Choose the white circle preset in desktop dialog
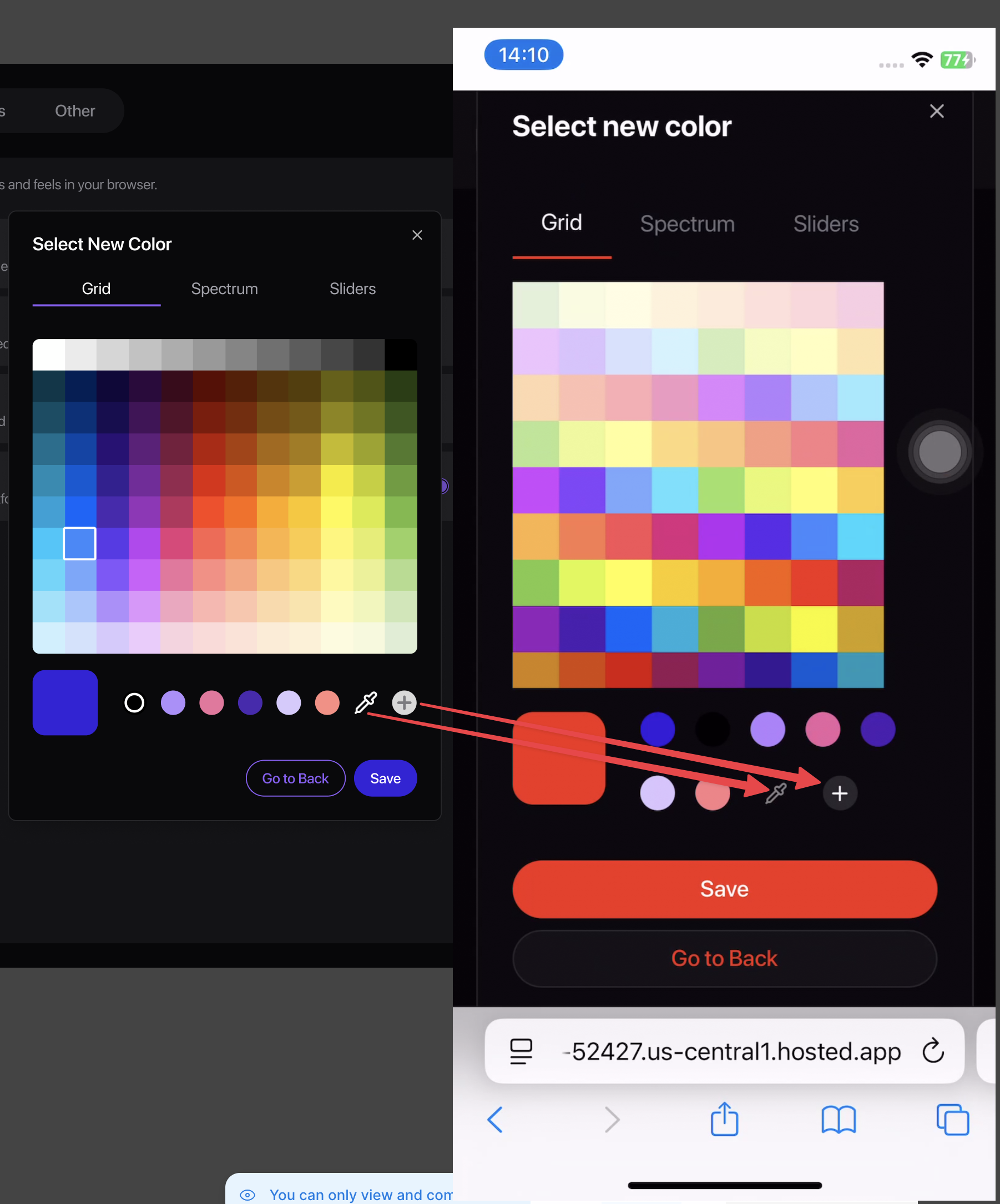 click(134, 702)
